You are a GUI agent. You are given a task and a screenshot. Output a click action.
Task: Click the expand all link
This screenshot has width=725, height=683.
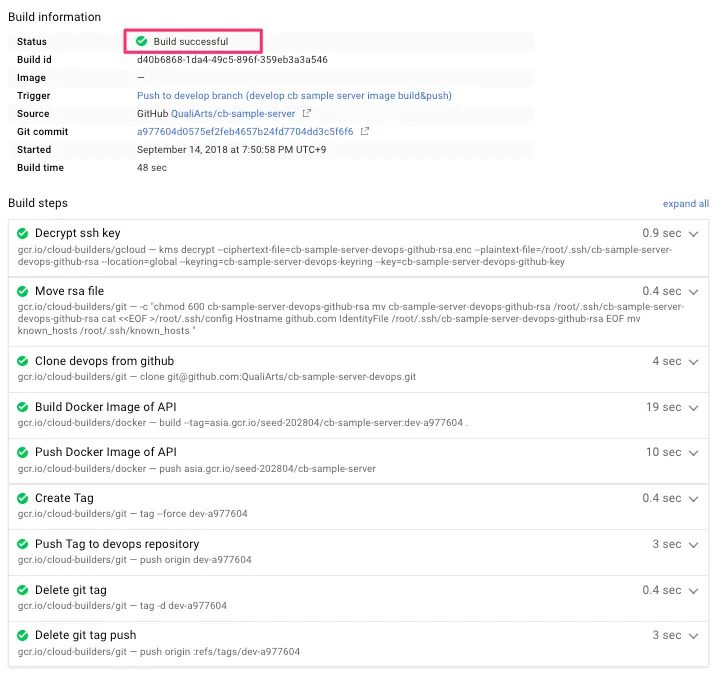point(685,203)
